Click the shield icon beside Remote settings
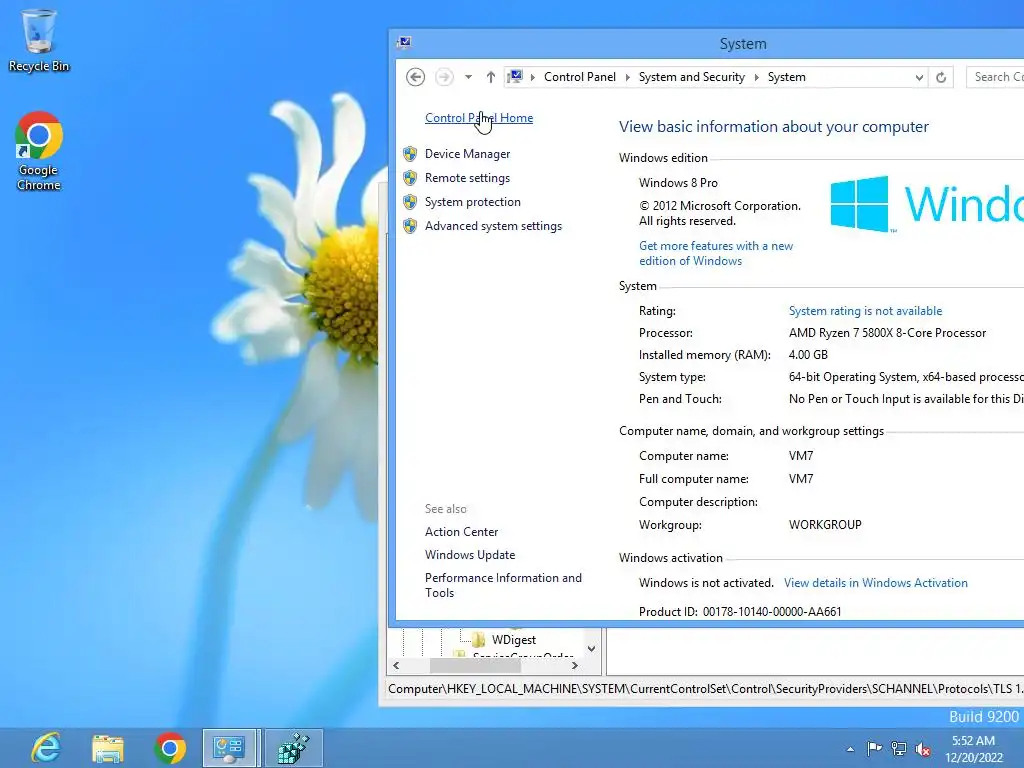 [410, 178]
